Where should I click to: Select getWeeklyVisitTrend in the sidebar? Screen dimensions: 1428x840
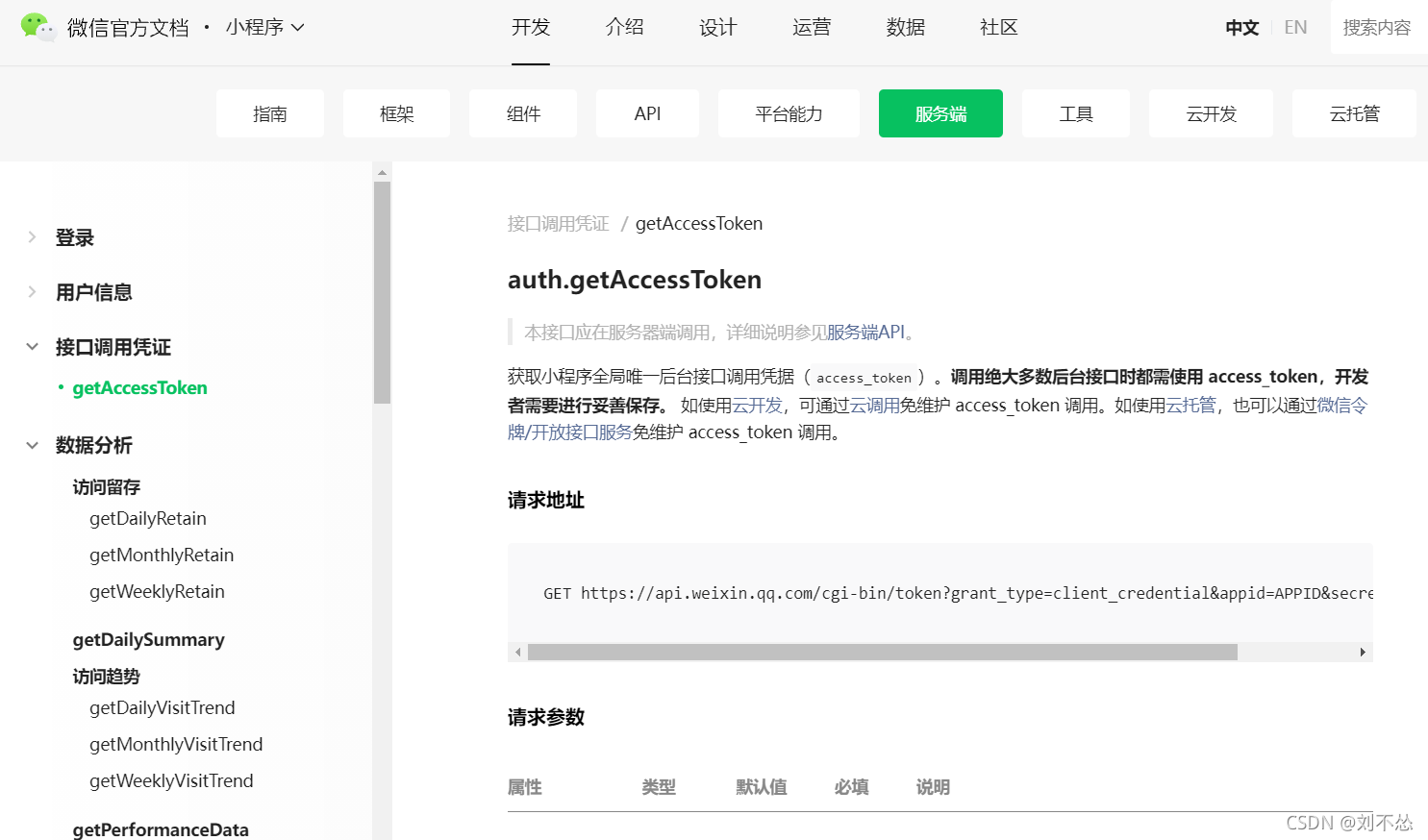(x=171, y=780)
